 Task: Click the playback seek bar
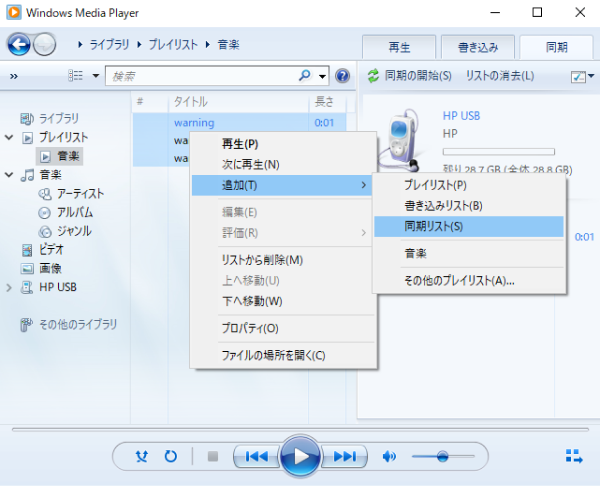(300, 430)
